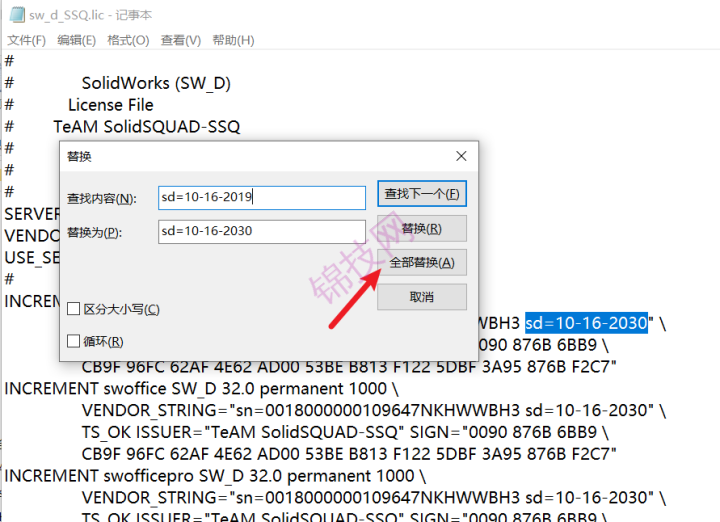Screen dimensions: 720x522
Task: Click the Notepad app icon in title bar
Action: [x=17, y=15]
